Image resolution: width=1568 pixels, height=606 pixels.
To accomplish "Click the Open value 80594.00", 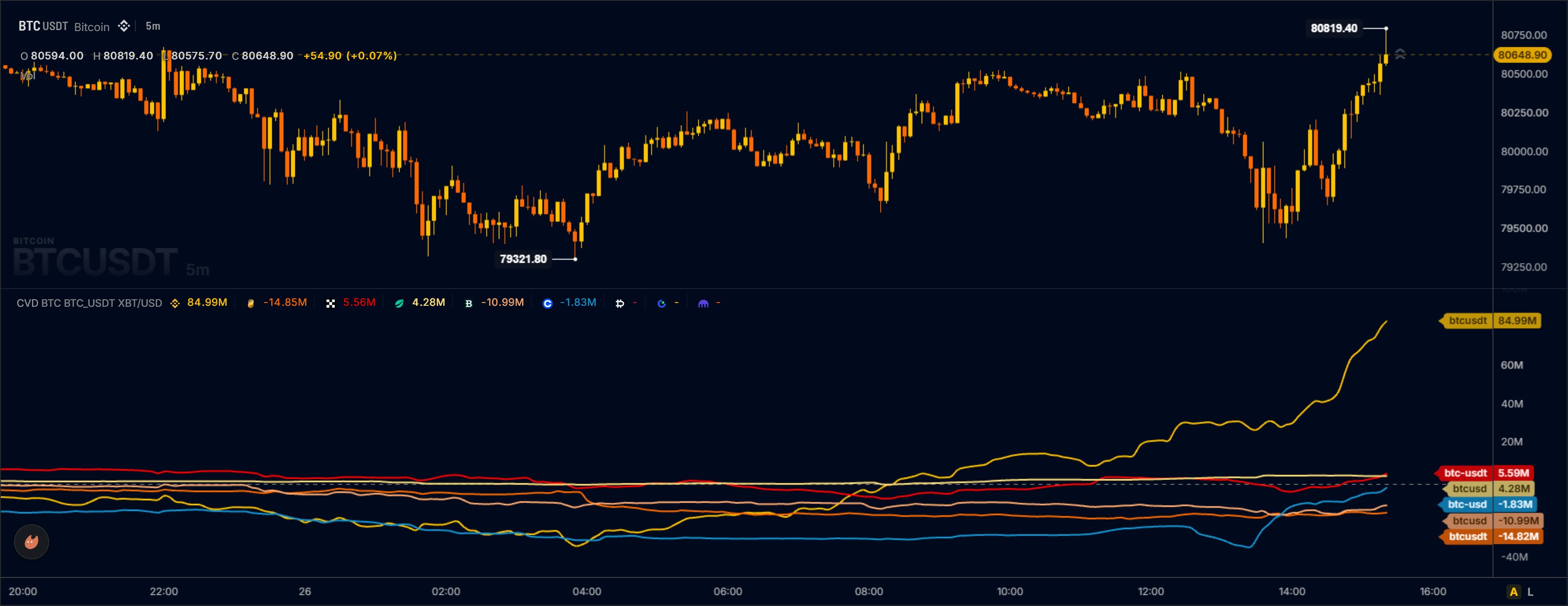I will coord(57,56).
